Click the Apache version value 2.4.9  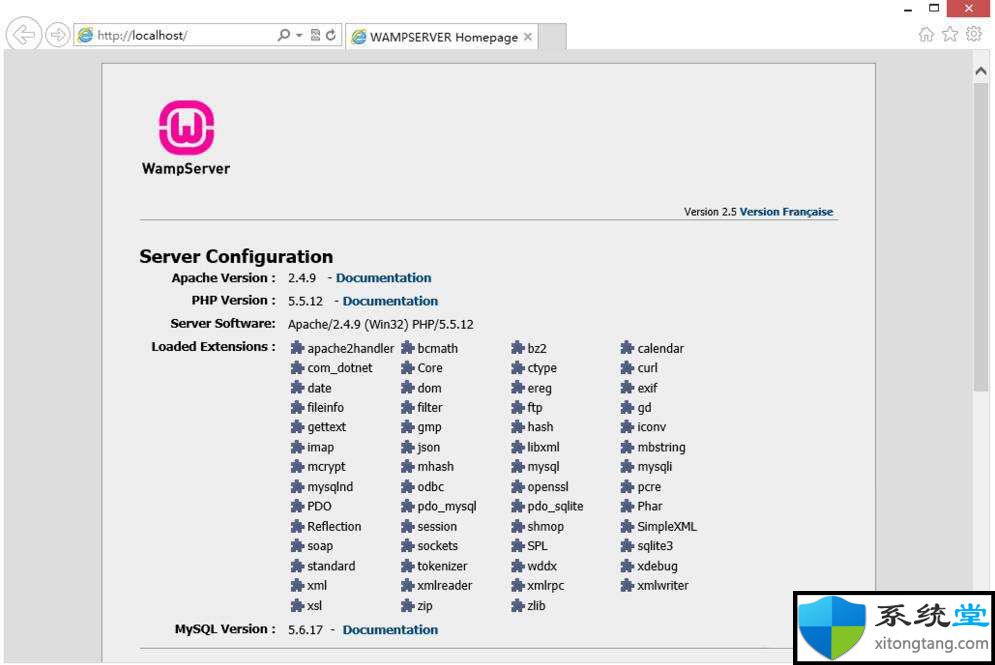point(301,278)
